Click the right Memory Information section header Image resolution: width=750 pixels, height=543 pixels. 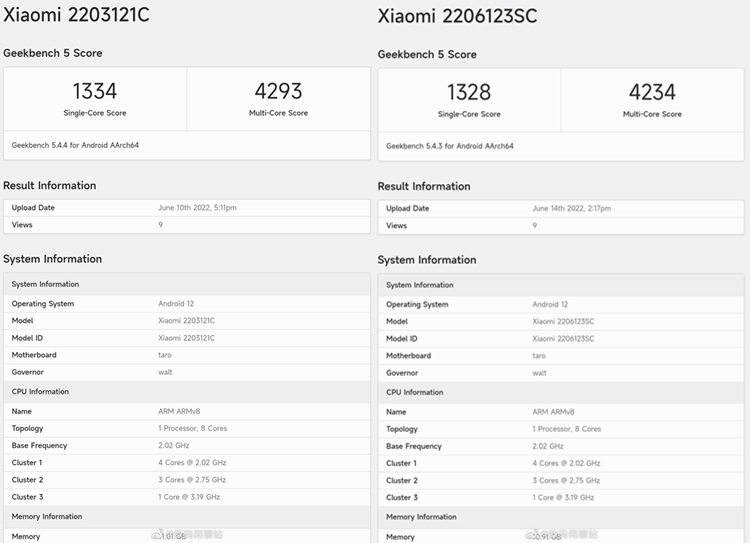[421, 517]
